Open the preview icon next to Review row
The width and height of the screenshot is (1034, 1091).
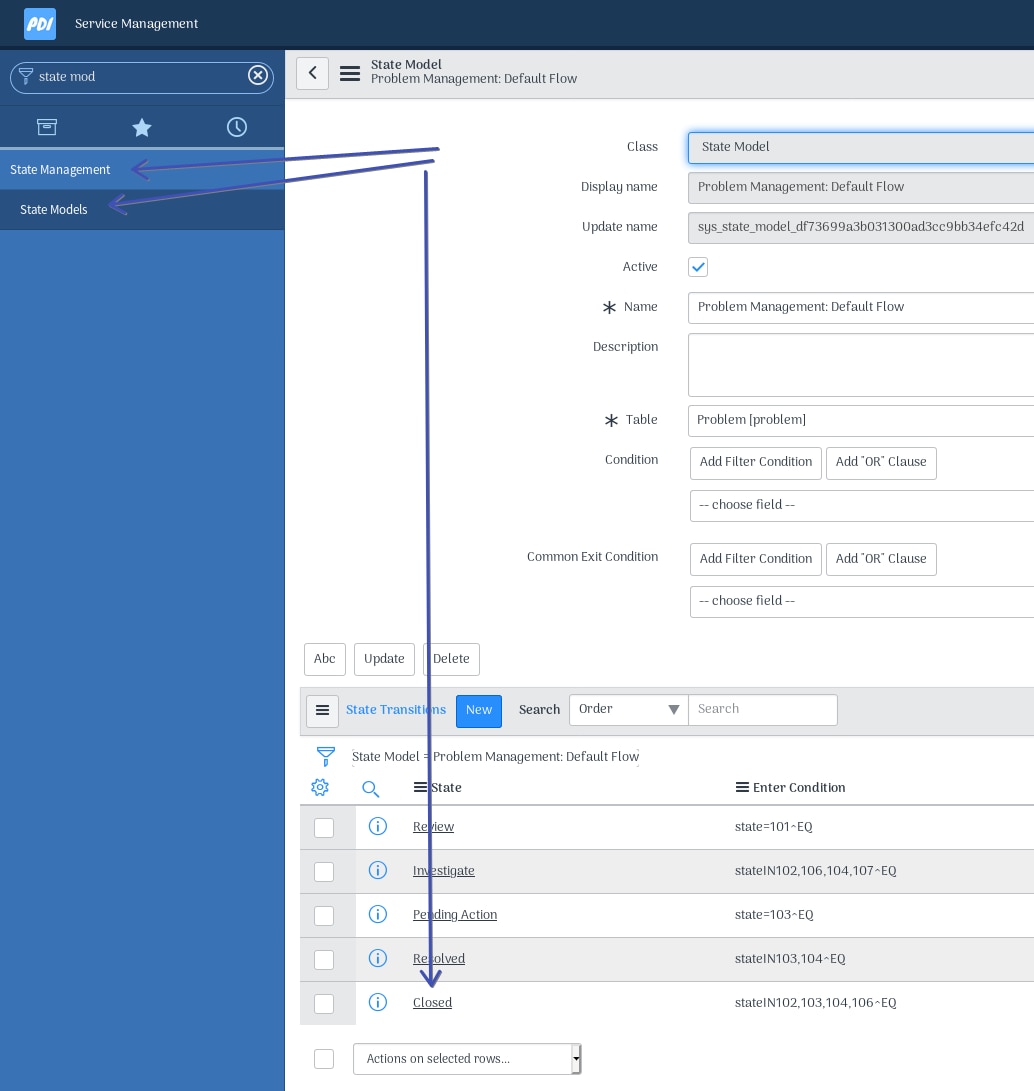point(378,827)
